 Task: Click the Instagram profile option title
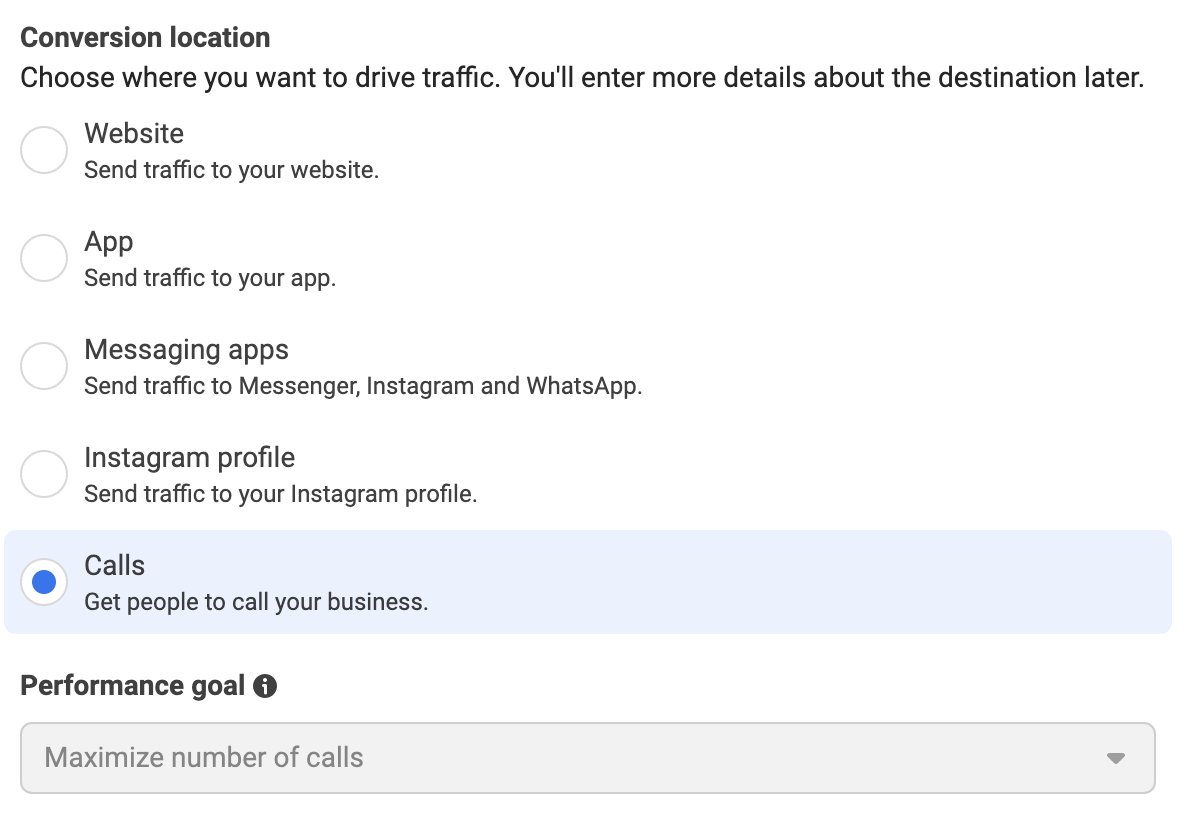(x=189, y=458)
